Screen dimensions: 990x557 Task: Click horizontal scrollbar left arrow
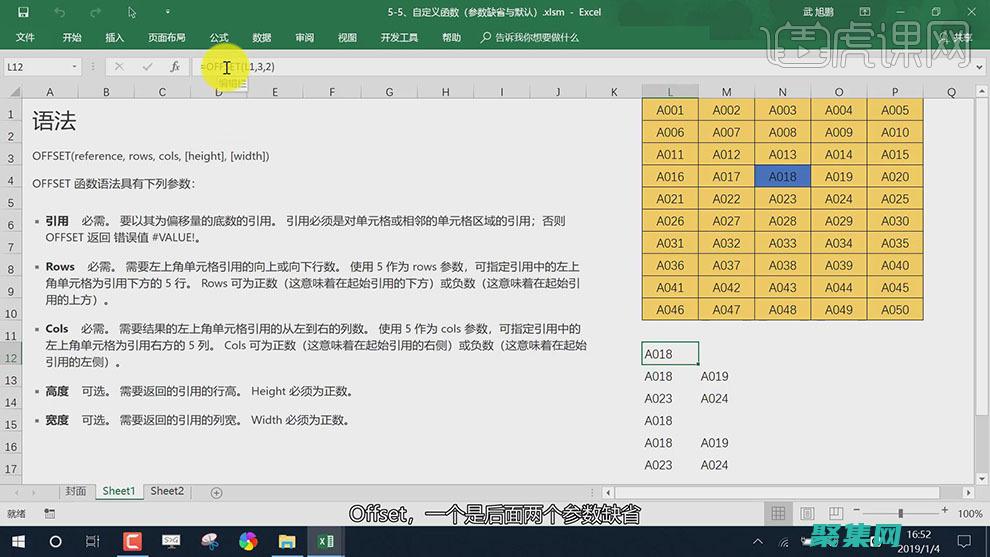(x=609, y=493)
